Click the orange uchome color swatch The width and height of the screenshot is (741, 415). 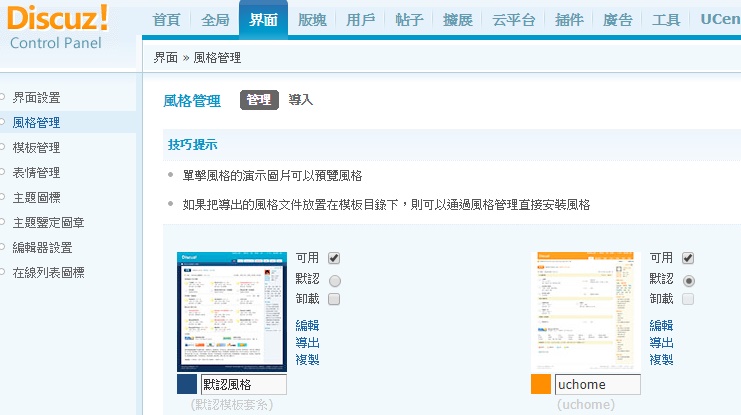(x=541, y=385)
